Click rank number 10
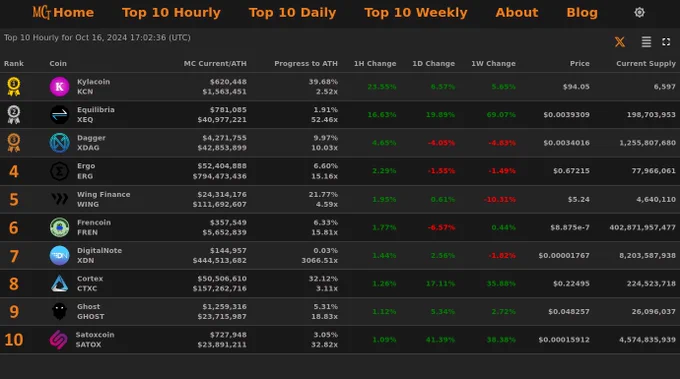680x379 pixels. (x=14, y=340)
